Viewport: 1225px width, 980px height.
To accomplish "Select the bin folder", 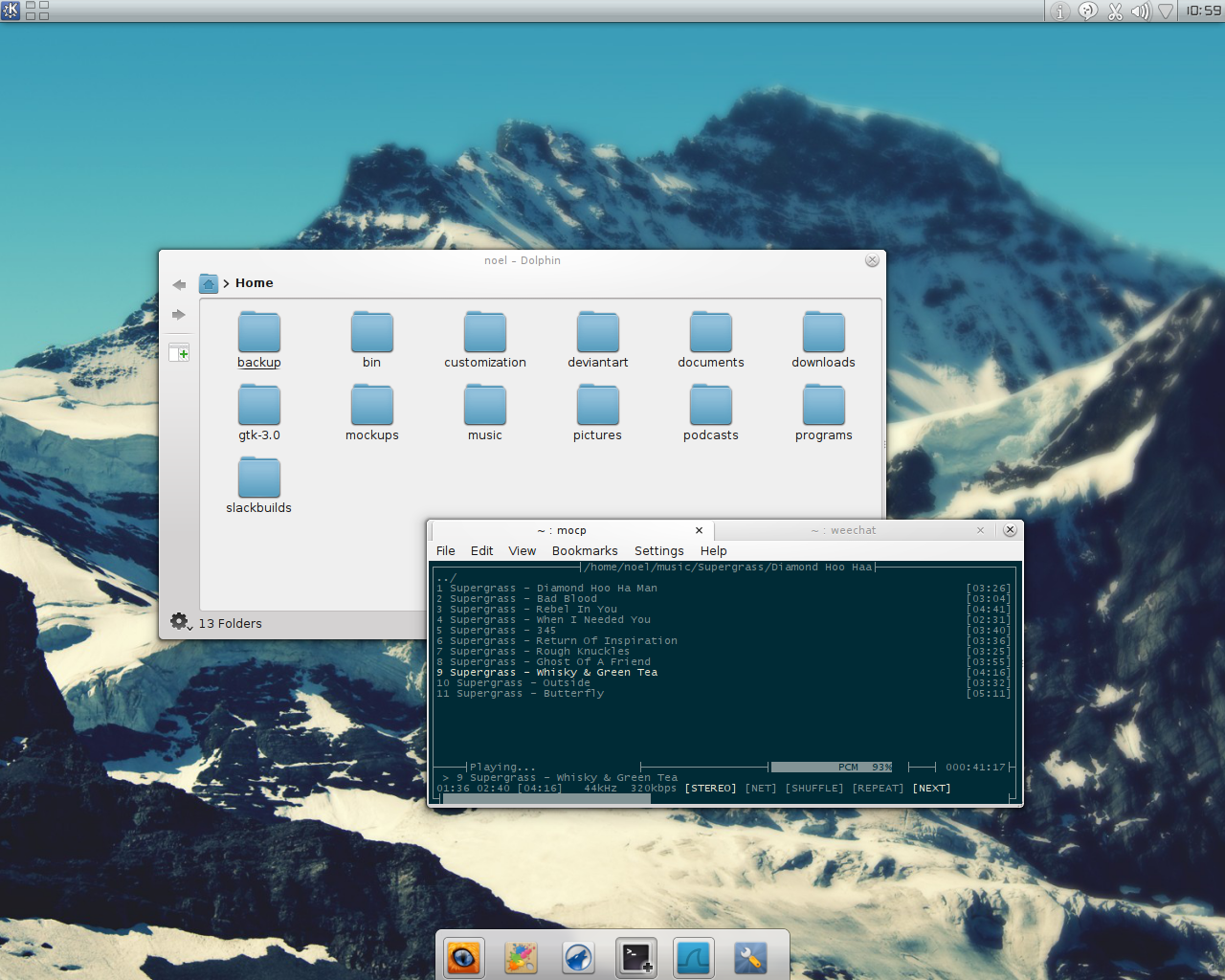I will pos(372,341).
